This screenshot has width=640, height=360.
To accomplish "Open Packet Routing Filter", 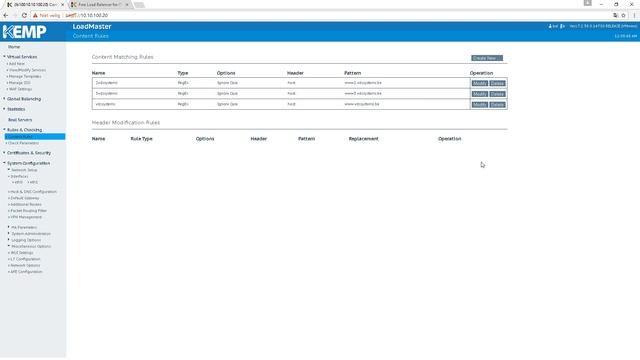I will (x=28, y=211).
